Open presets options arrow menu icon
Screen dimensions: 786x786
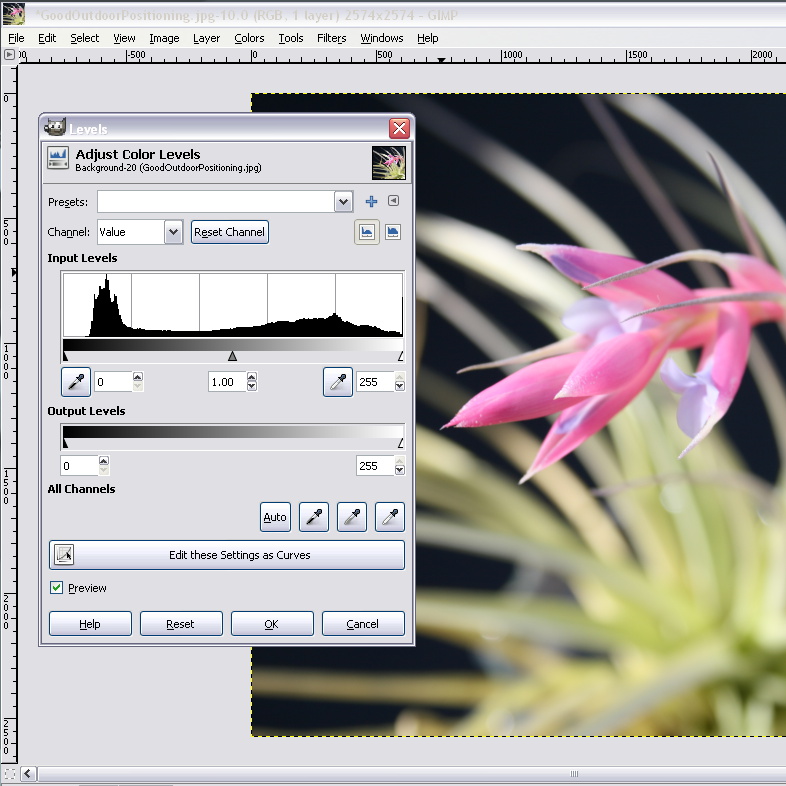pyautogui.click(x=394, y=201)
